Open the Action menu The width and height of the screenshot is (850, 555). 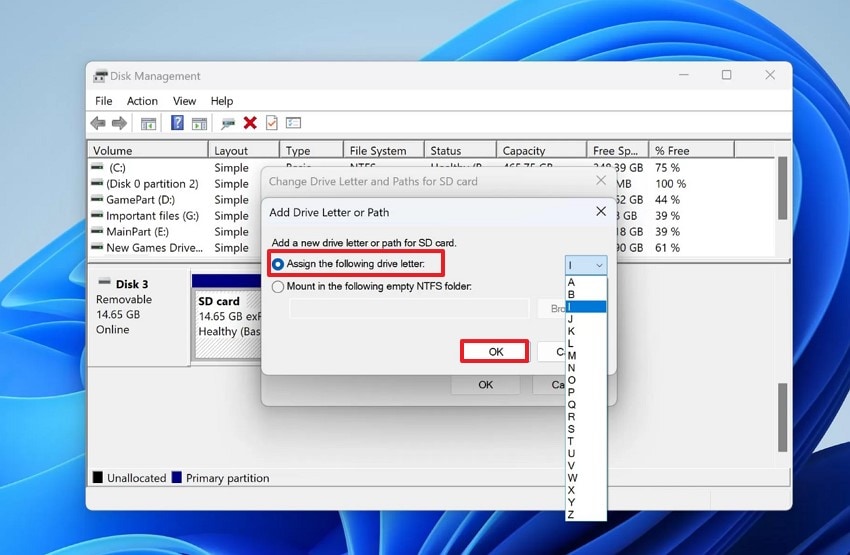(x=142, y=101)
